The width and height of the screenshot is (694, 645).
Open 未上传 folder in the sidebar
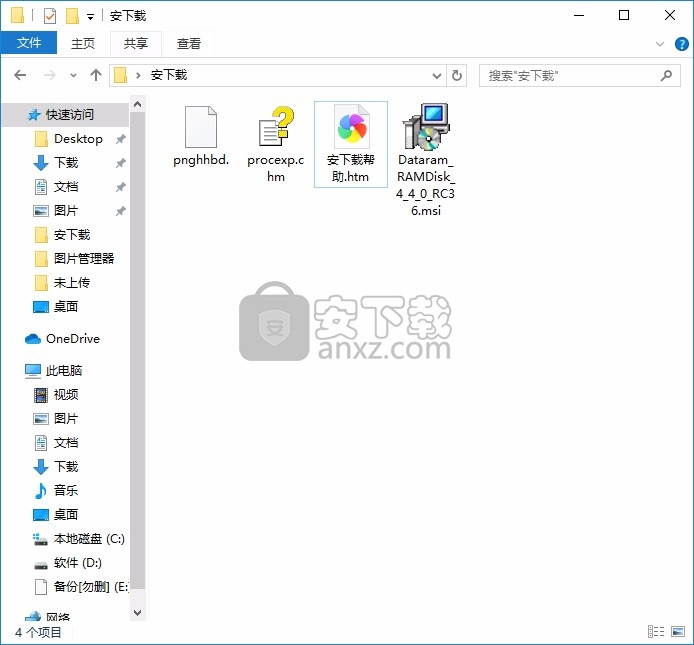tap(62, 282)
